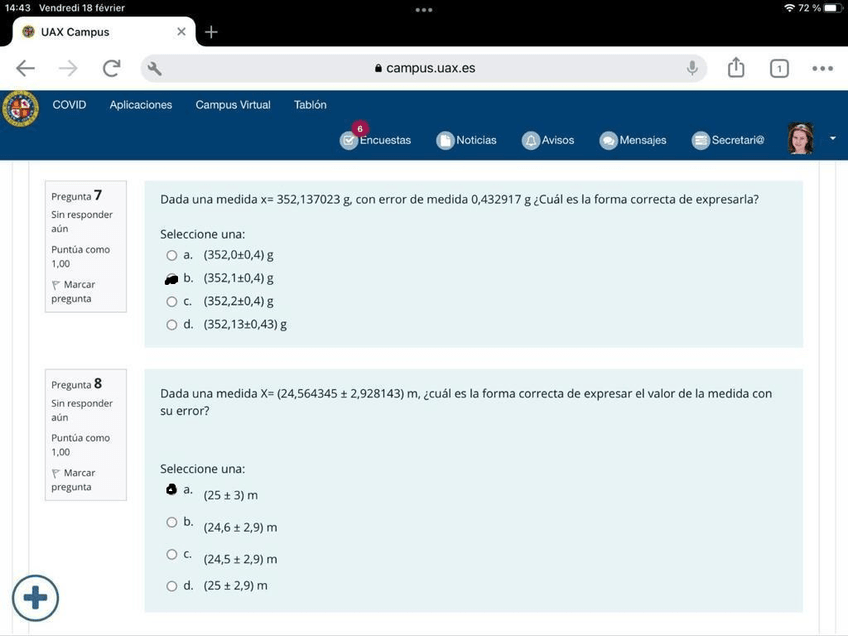This screenshot has height=636, width=848.
Task: Open the browser three-dot more menu
Action: point(822,68)
